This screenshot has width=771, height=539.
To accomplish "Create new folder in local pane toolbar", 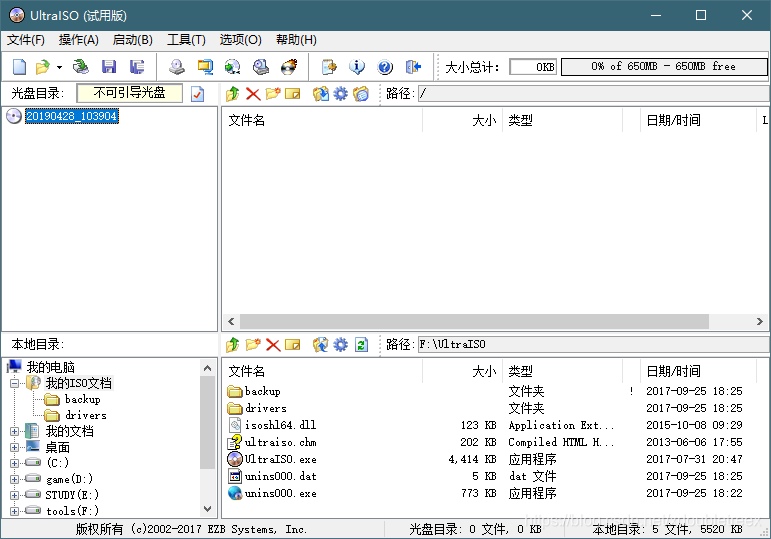I will [253, 344].
